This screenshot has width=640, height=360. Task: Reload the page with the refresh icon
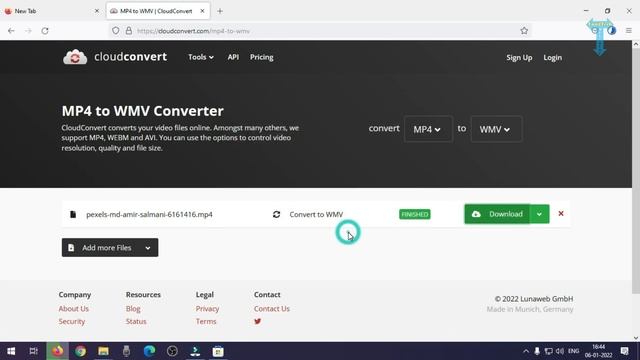coord(45,31)
